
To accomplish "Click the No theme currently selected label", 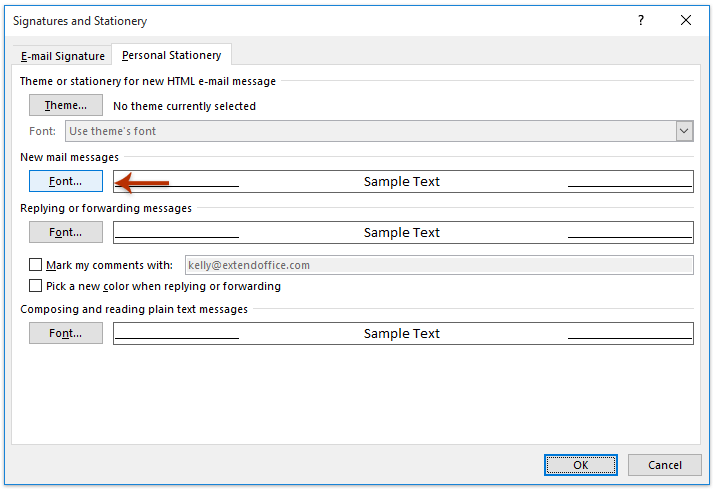I will click(184, 106).
